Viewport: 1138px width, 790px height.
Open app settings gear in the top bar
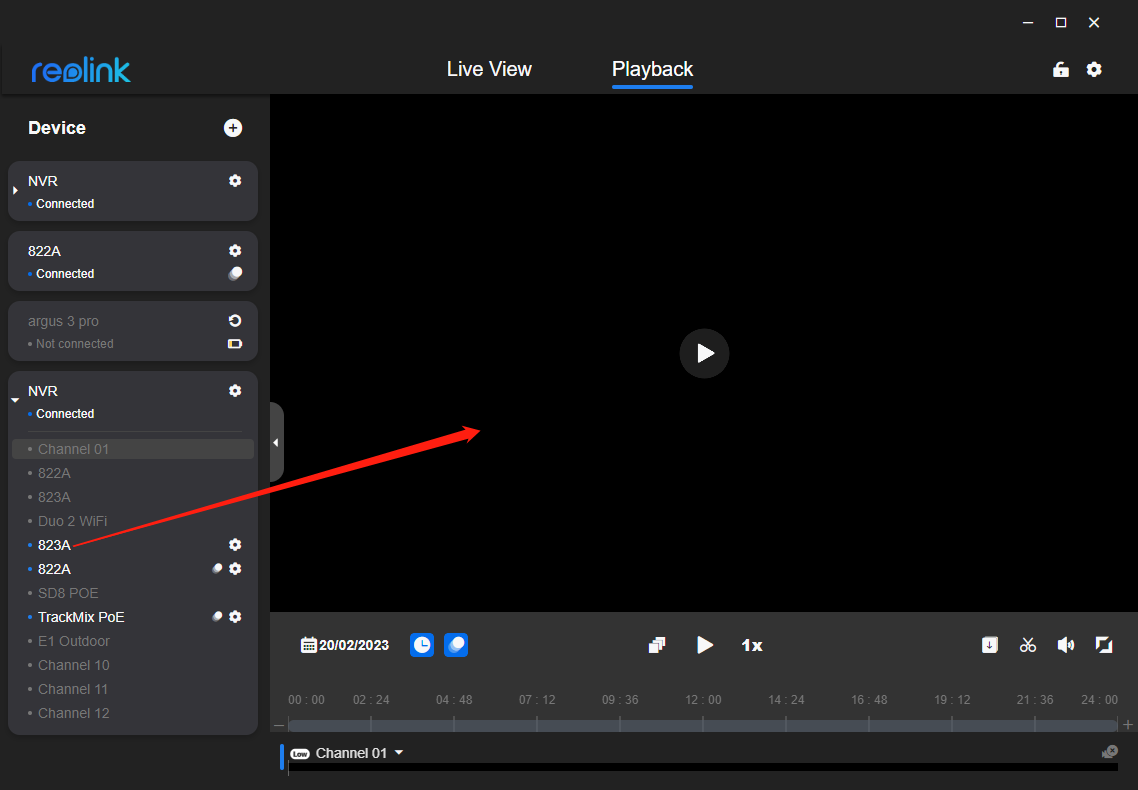[1094, 70]
